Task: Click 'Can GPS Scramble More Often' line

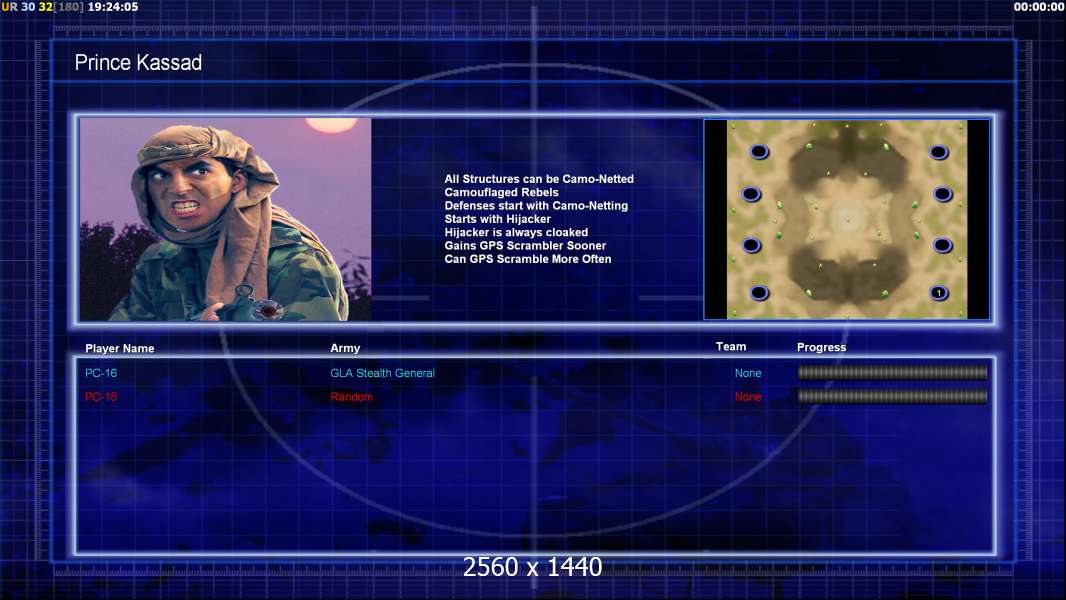Action: click(x=528, y=259)
